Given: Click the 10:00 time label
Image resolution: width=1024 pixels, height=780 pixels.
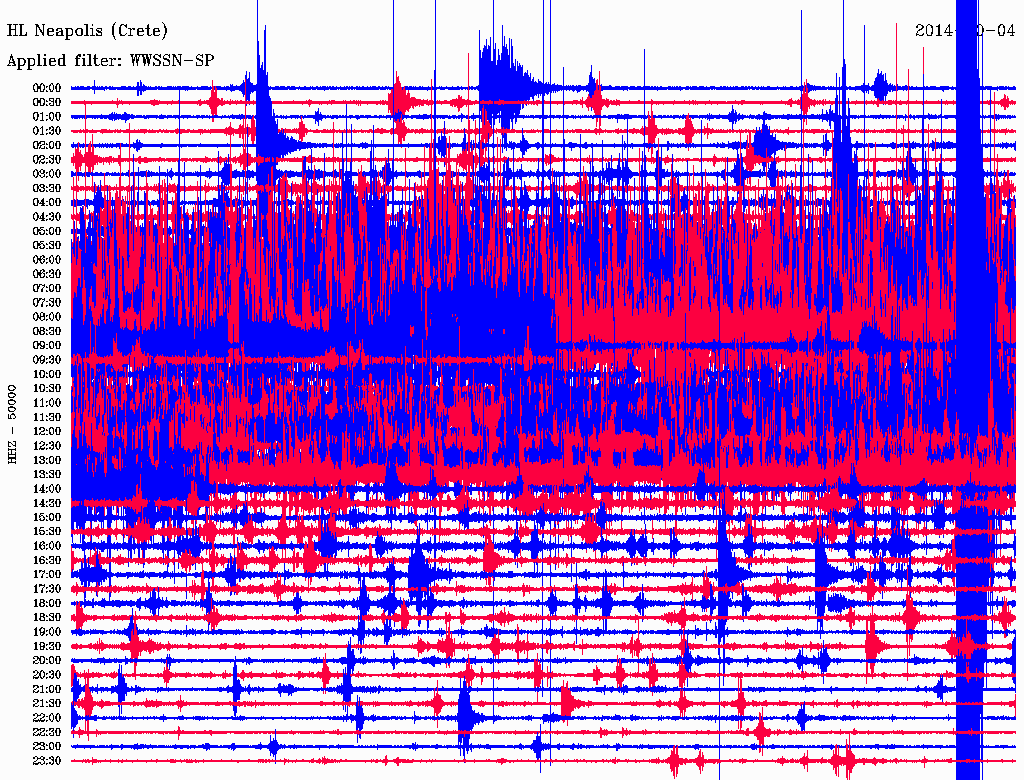Looking at the screenshot, I should tap(47, 374).
